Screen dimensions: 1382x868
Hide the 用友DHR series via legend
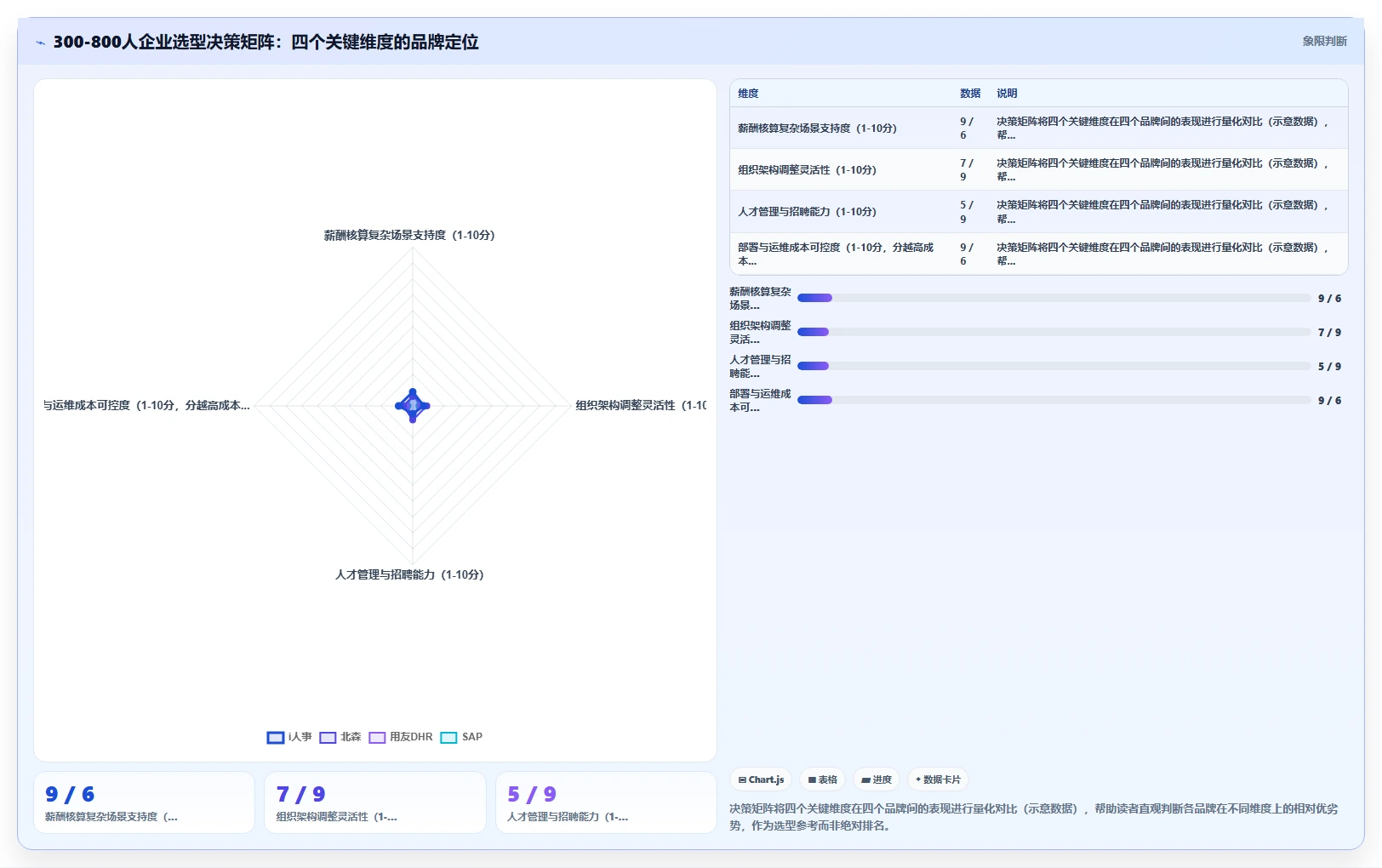(x=401, y=737)
